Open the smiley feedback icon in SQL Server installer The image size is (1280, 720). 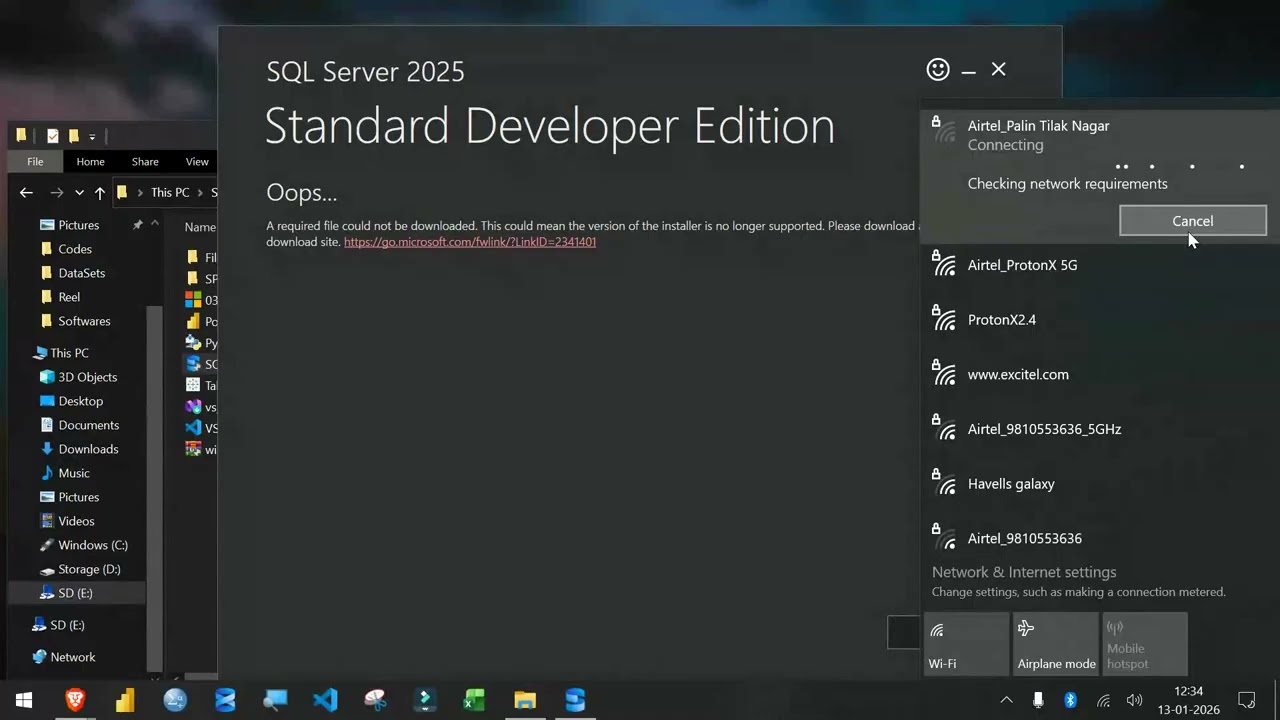(x=938, y=69)
